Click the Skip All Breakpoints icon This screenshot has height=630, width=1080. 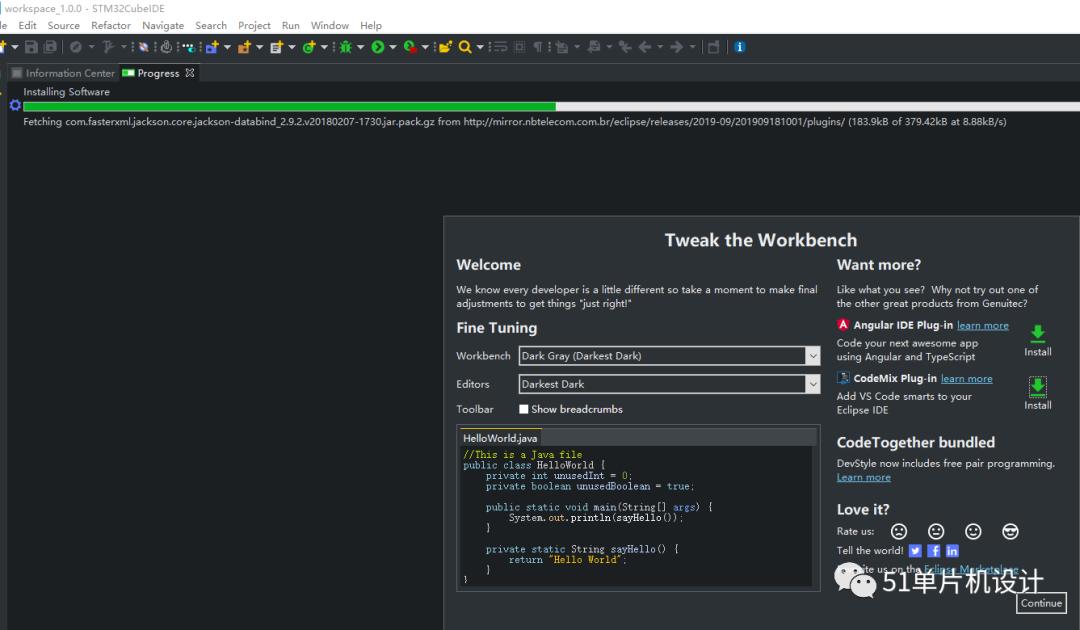click(x=143, y=47)
